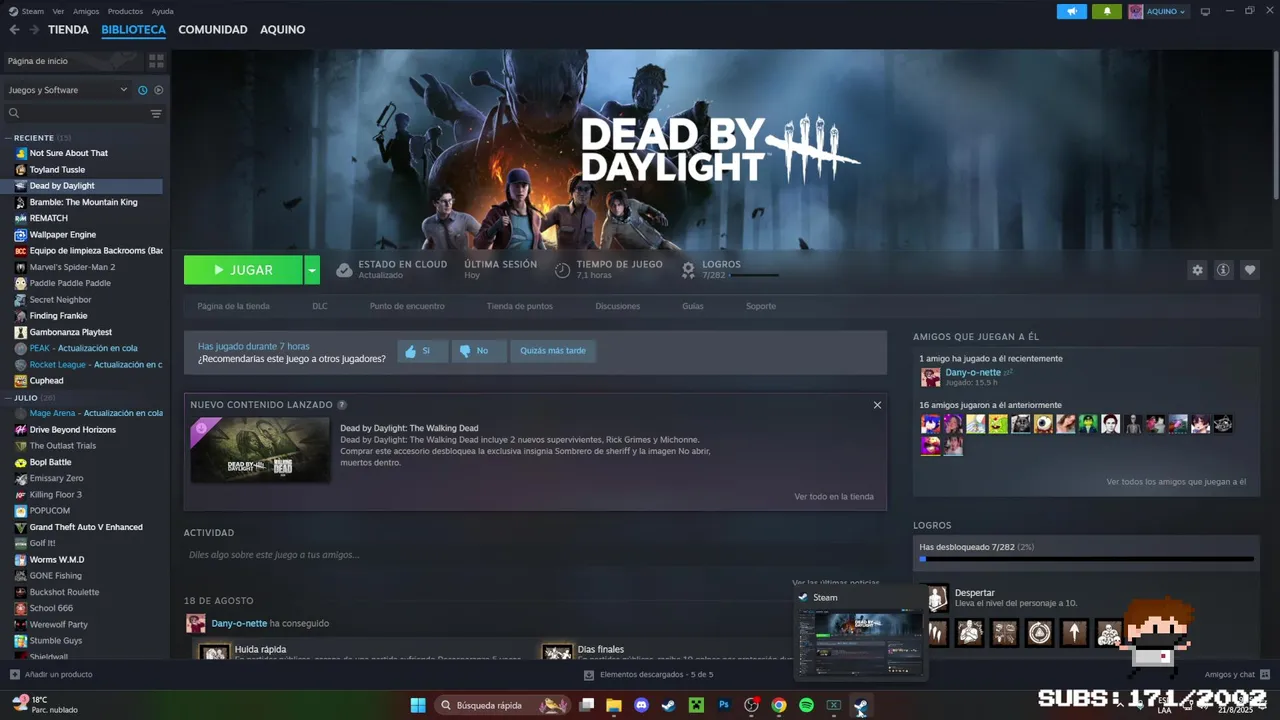Click thumbs up Sí recommendation button

point(422,351)
